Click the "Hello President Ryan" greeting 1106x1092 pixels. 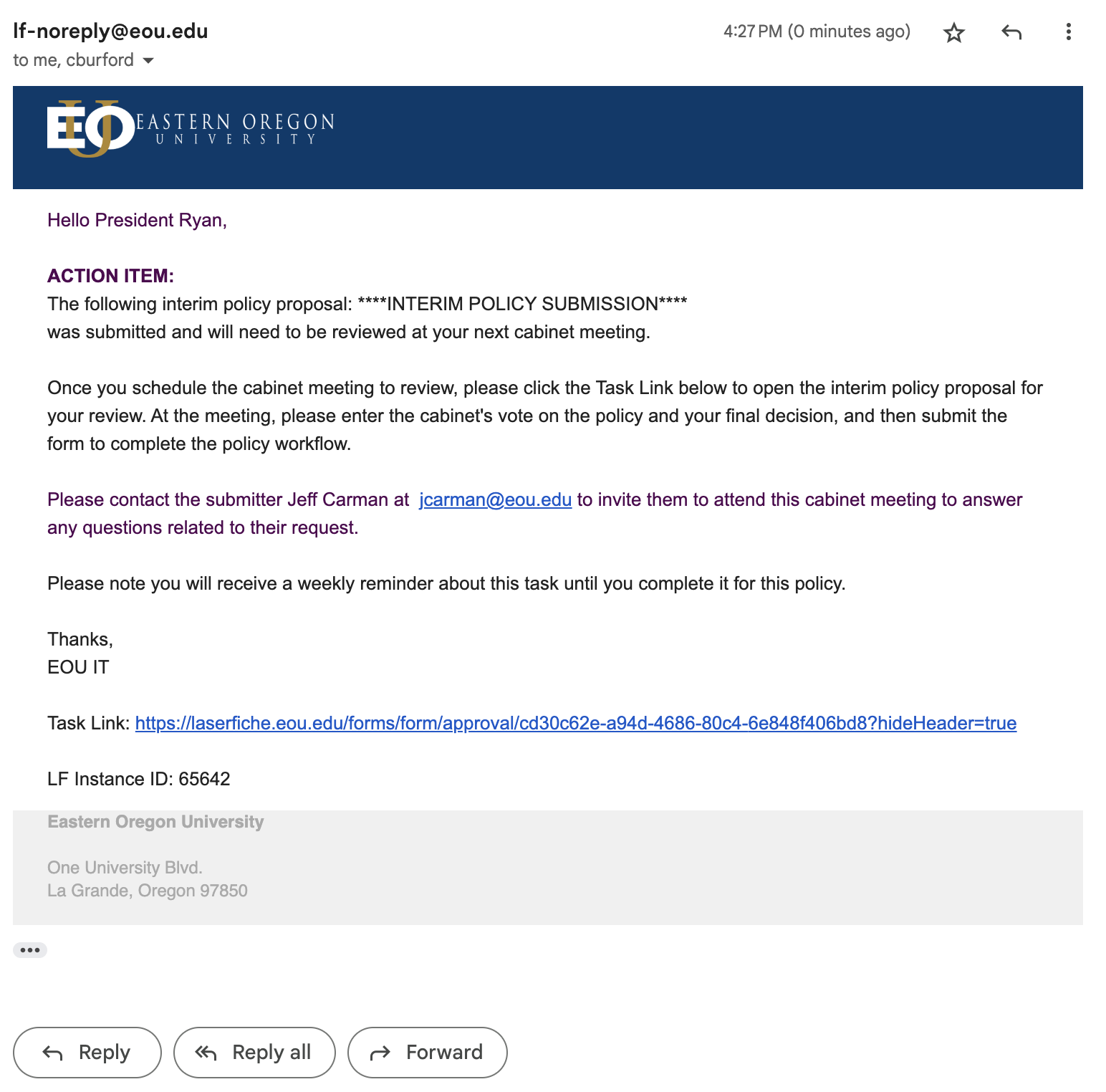coord(137,220)
